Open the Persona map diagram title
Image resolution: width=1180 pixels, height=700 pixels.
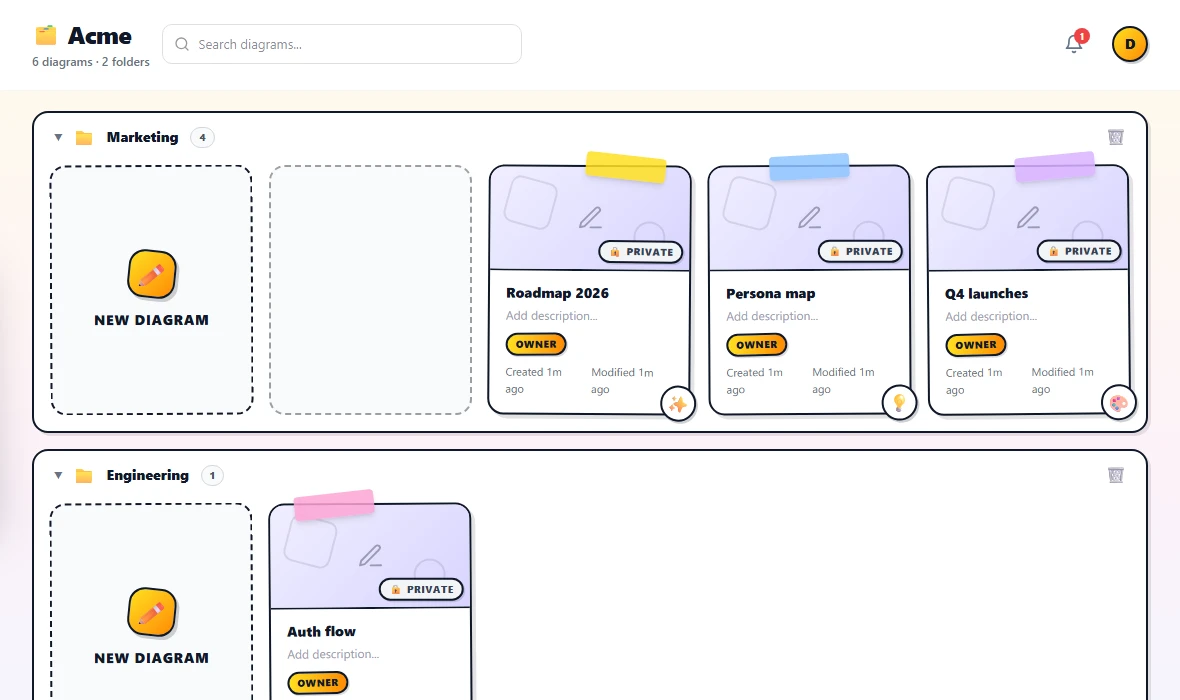pos(771,294)
